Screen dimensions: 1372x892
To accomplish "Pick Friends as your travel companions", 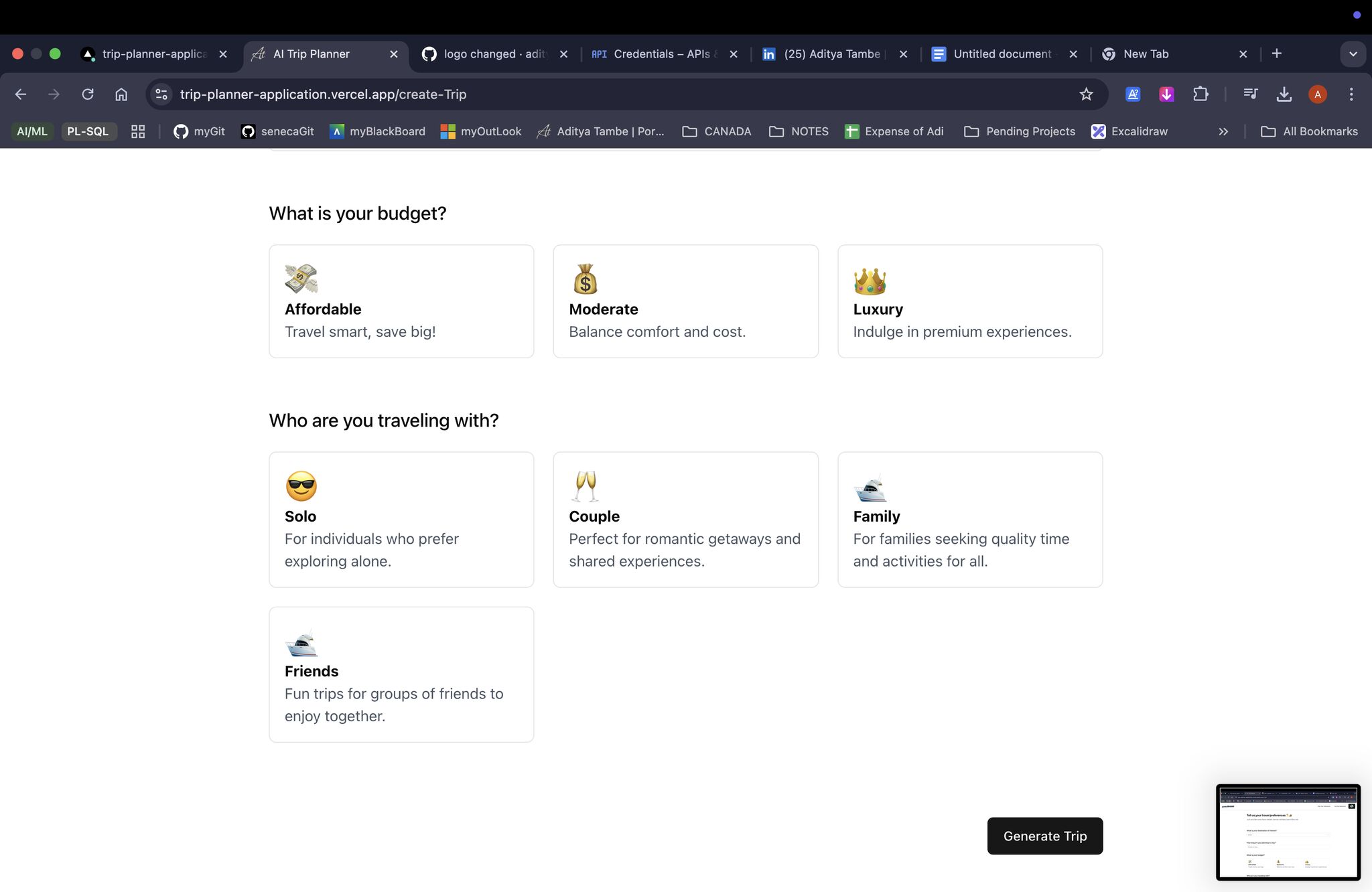I will (x=401, y=674).
